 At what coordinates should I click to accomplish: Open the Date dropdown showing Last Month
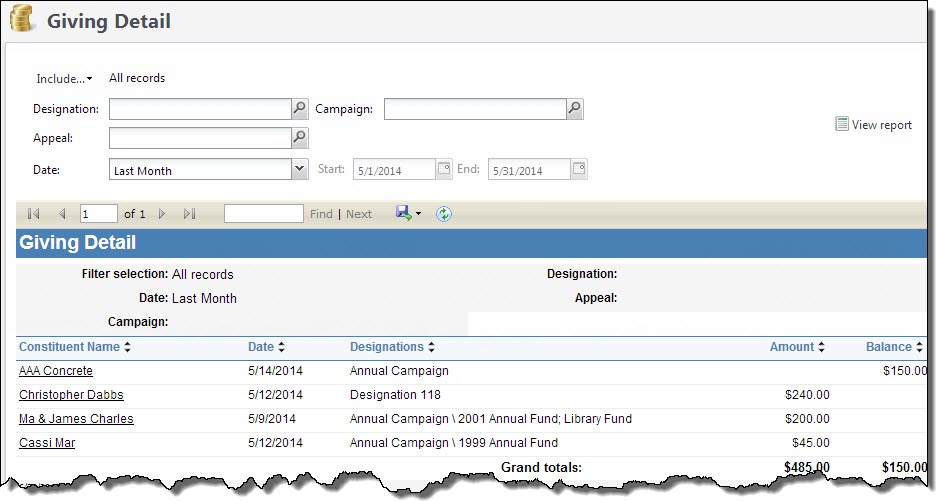pyautogui.click(x=299, y=170)
